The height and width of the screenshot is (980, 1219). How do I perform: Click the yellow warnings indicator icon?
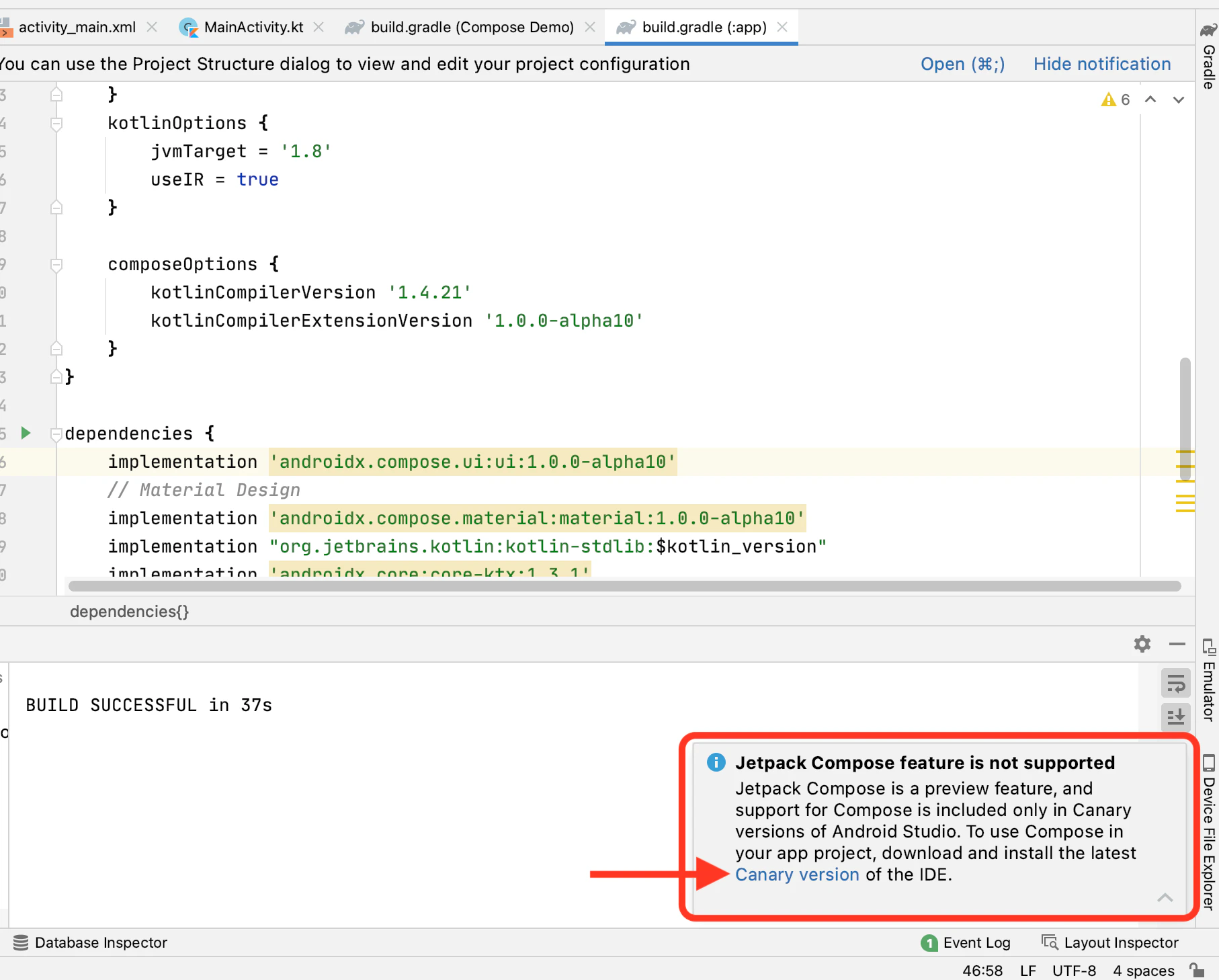tap(1109, 99)
